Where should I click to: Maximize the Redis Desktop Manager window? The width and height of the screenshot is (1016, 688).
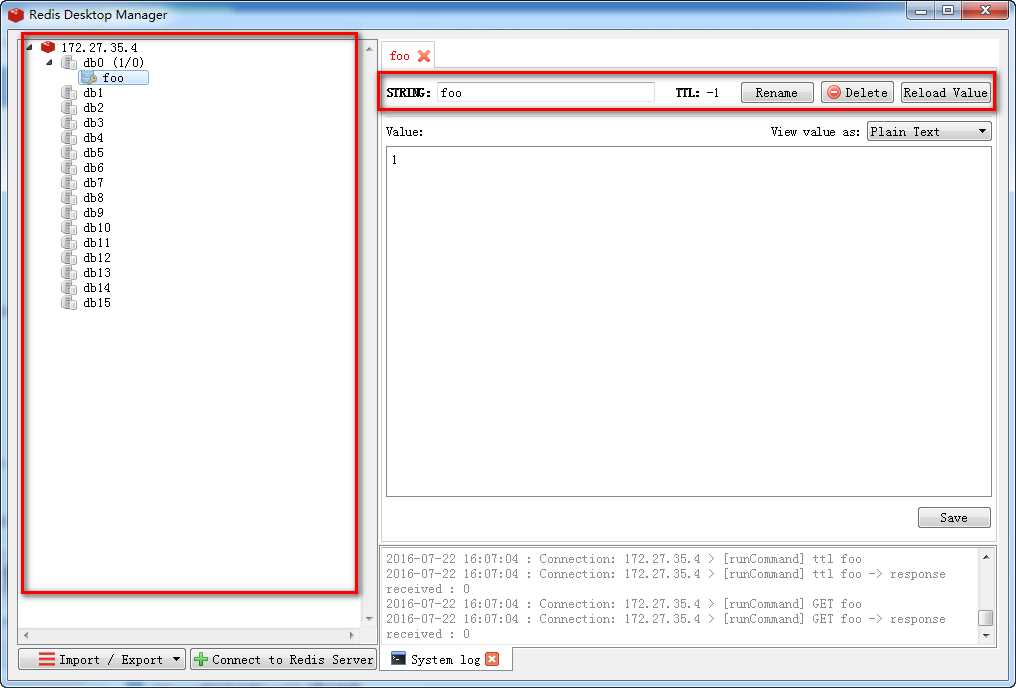point(948,10)
